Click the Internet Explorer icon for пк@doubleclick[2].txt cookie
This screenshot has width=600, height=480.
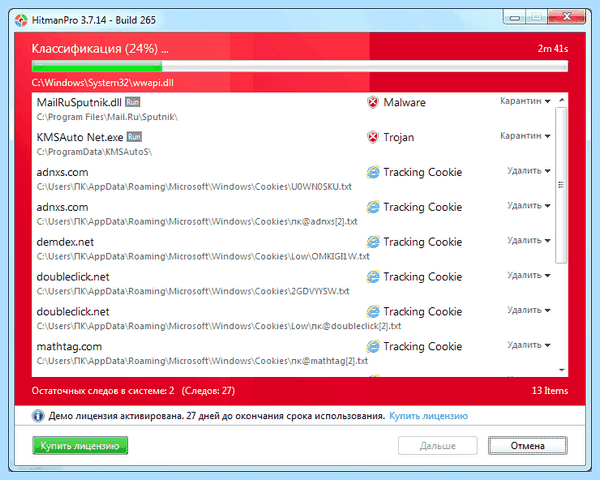pos(373,312)
